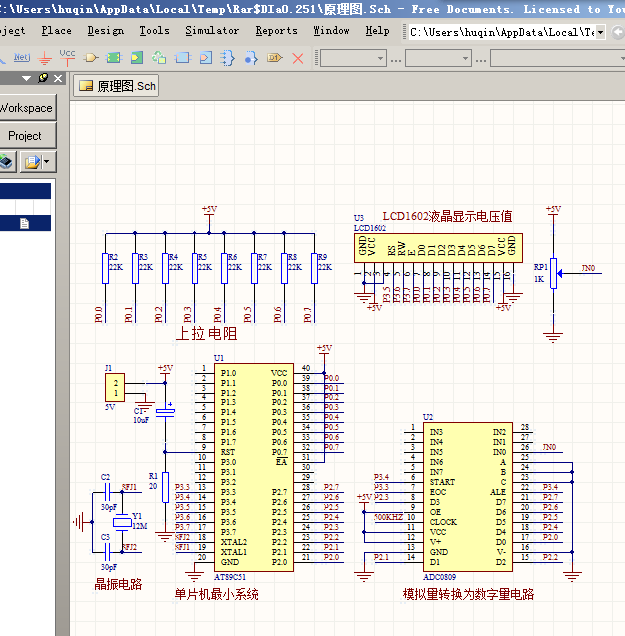The image size is (625, 636).
Task: Click the folder view options icon
Action: click(x=32, y=162)
